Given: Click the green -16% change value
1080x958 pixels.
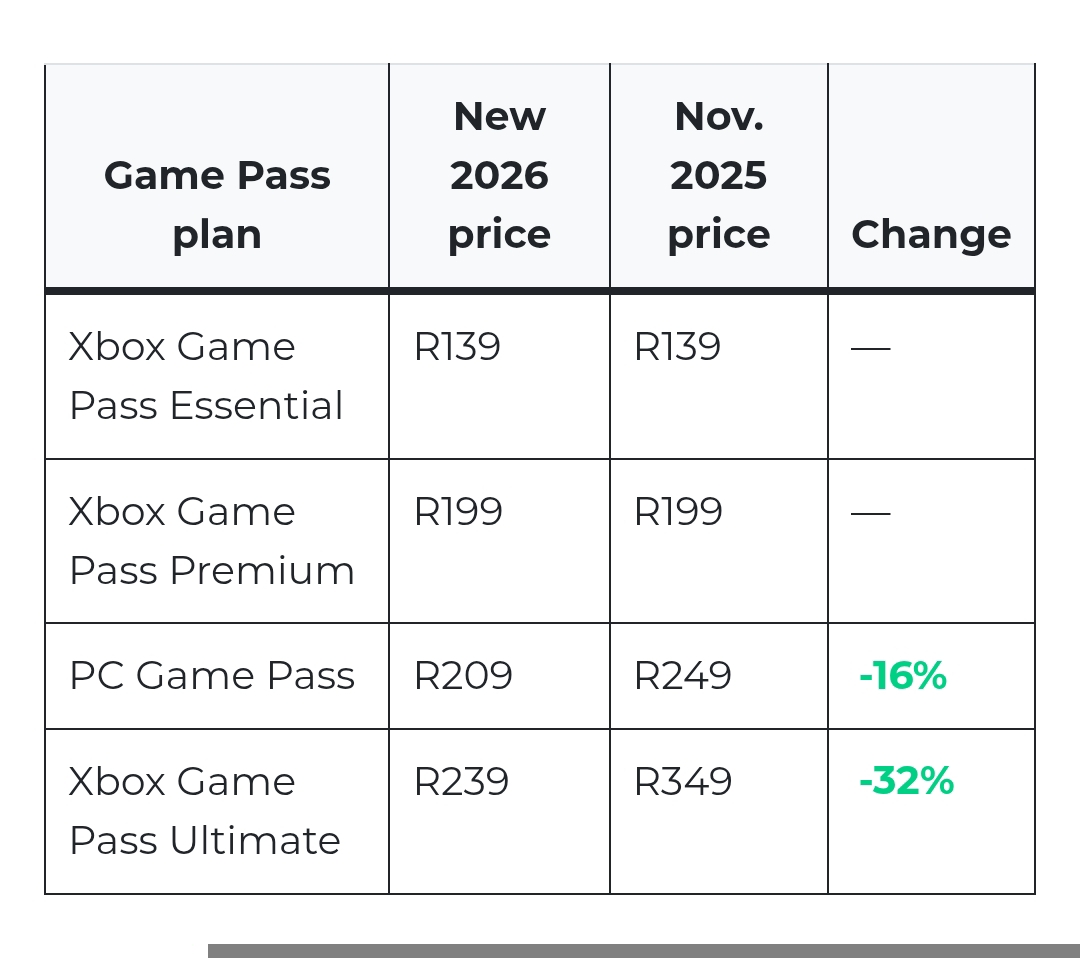Looking at the screenshot, I should tap(902, 676).
